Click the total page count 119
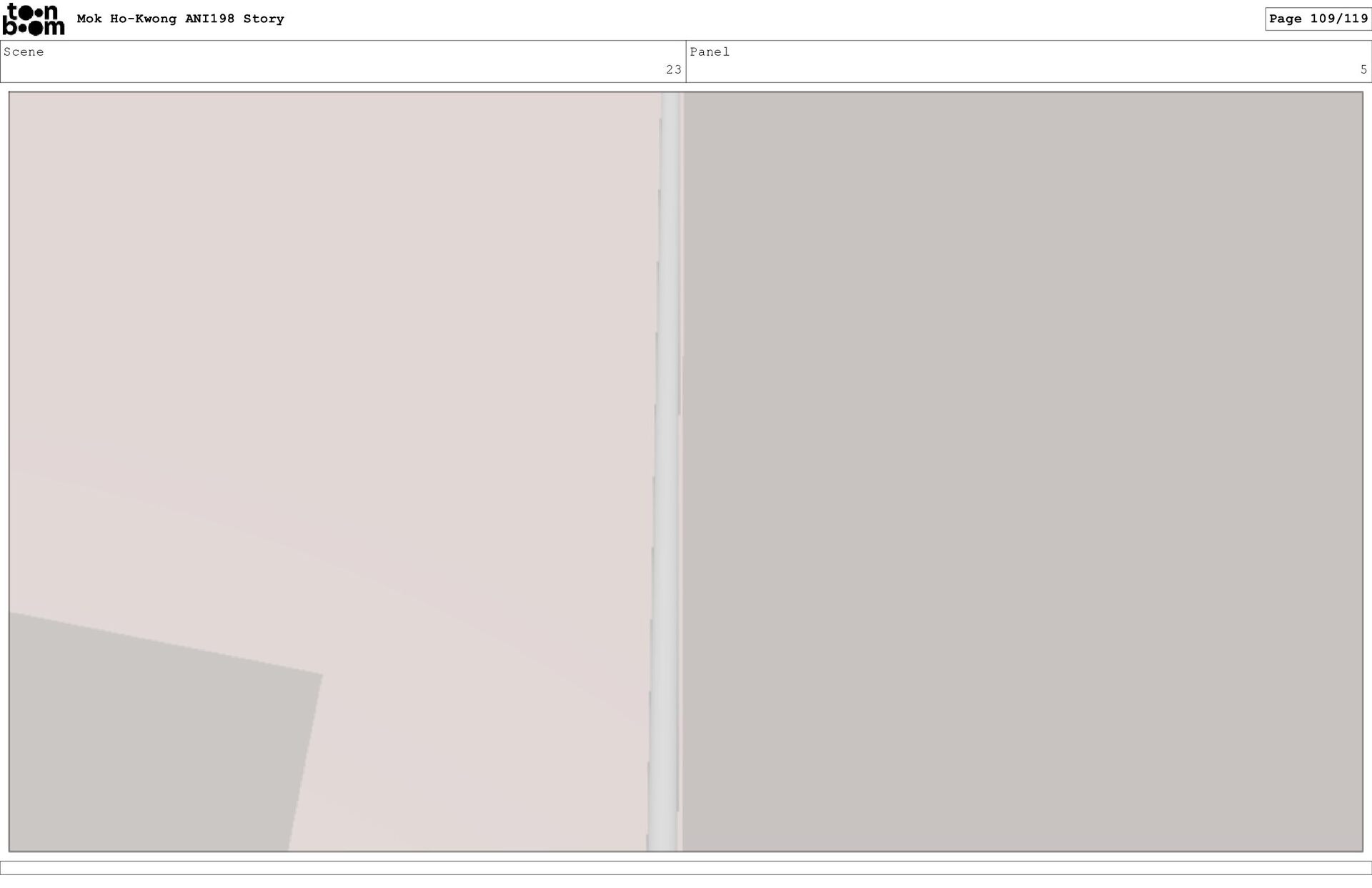1372x888 pixels. [x=1356, y=19]
